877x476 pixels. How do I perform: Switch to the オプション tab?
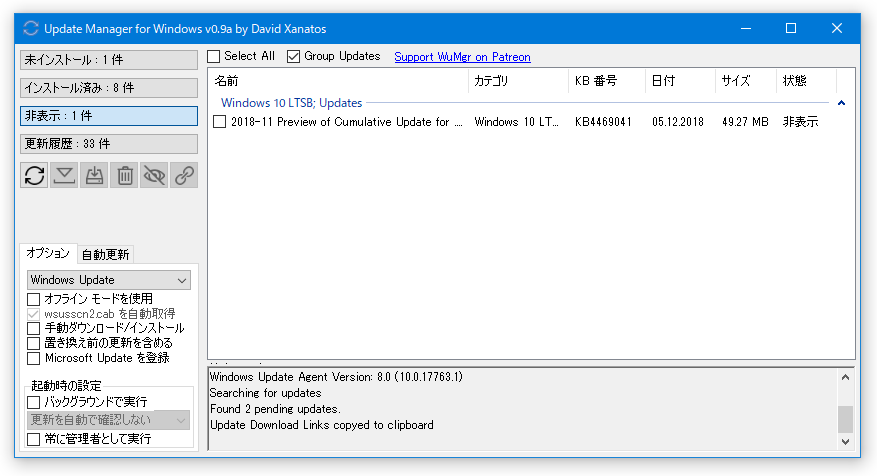(x=48, y=253)
